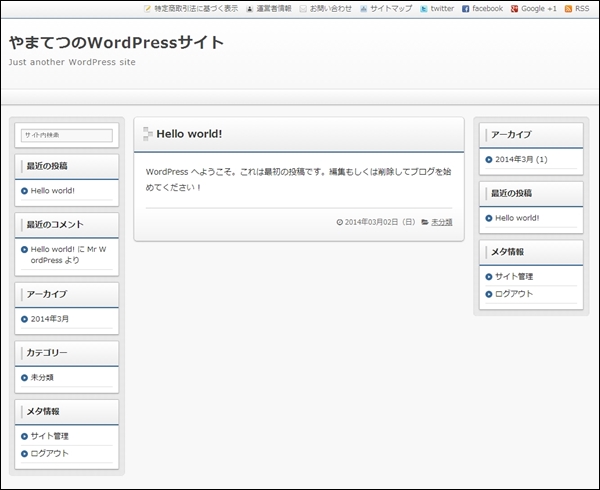Click the facebook logo icon
The width and height of the screenshot is (600, 490).
tap(465, 9)
